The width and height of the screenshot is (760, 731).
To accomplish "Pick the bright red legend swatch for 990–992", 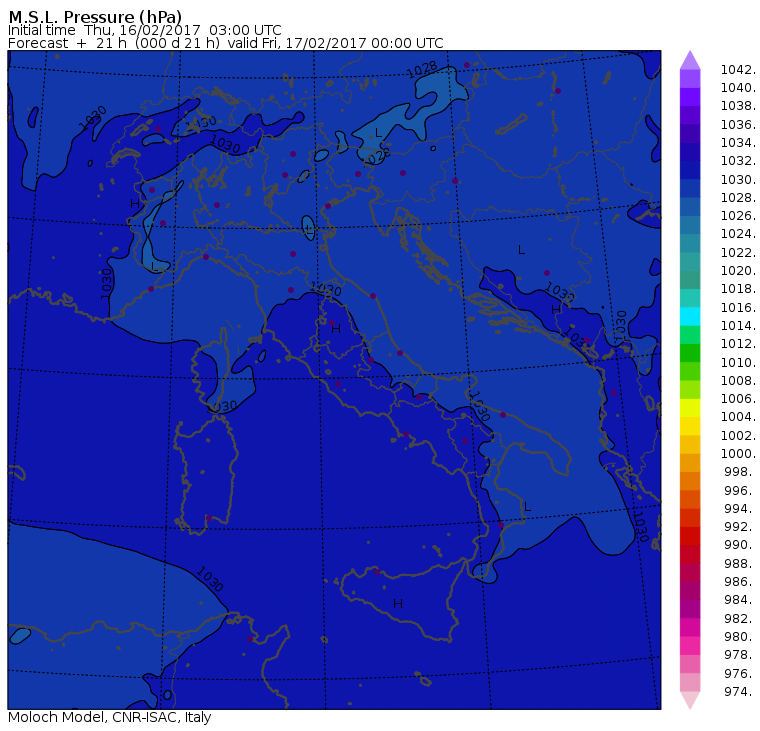I will 690,536.
